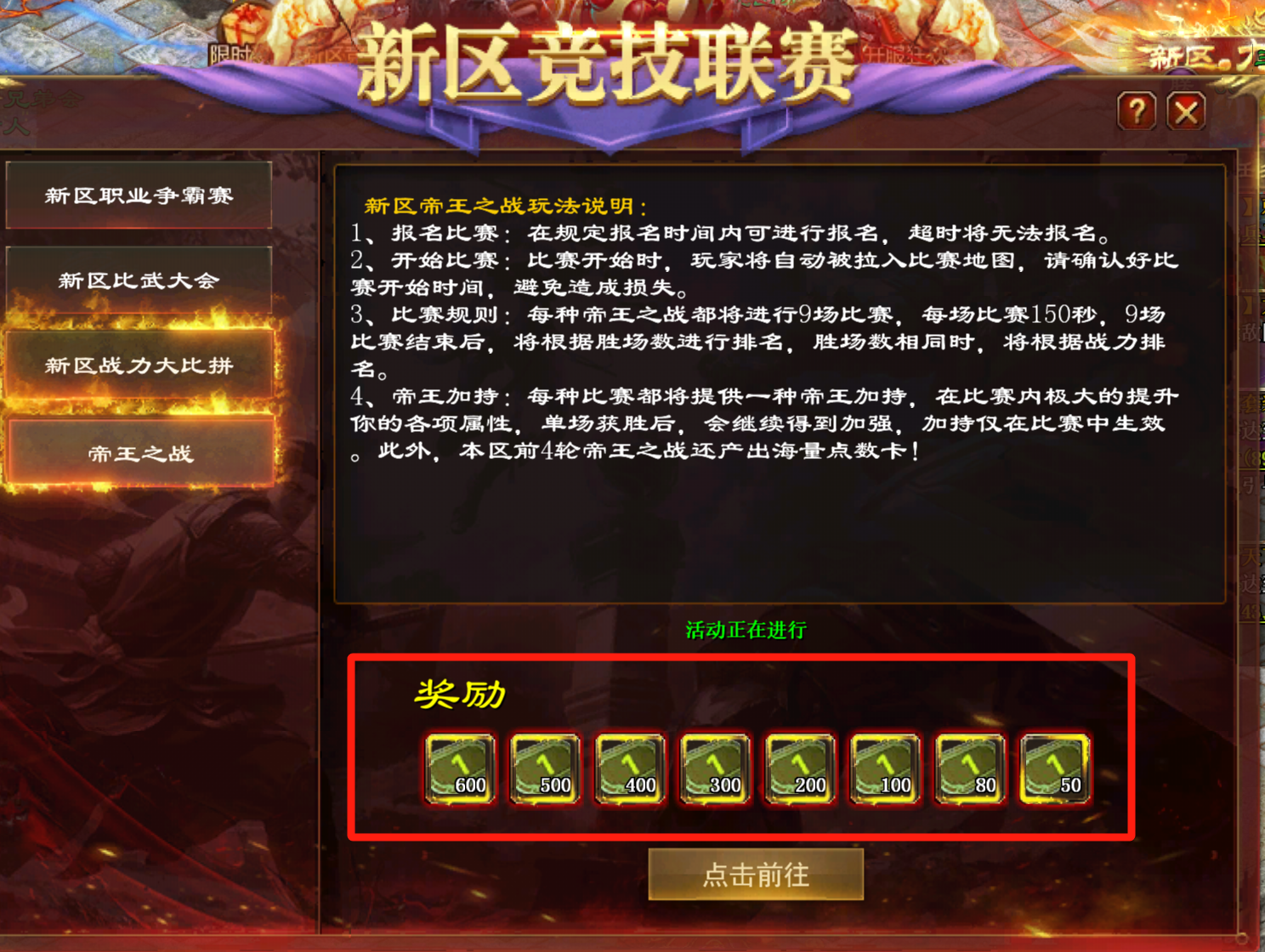This screenshot has width=1265, height=952.
Task: Select the 500 point card reward icon
Action: click(545, 768)
